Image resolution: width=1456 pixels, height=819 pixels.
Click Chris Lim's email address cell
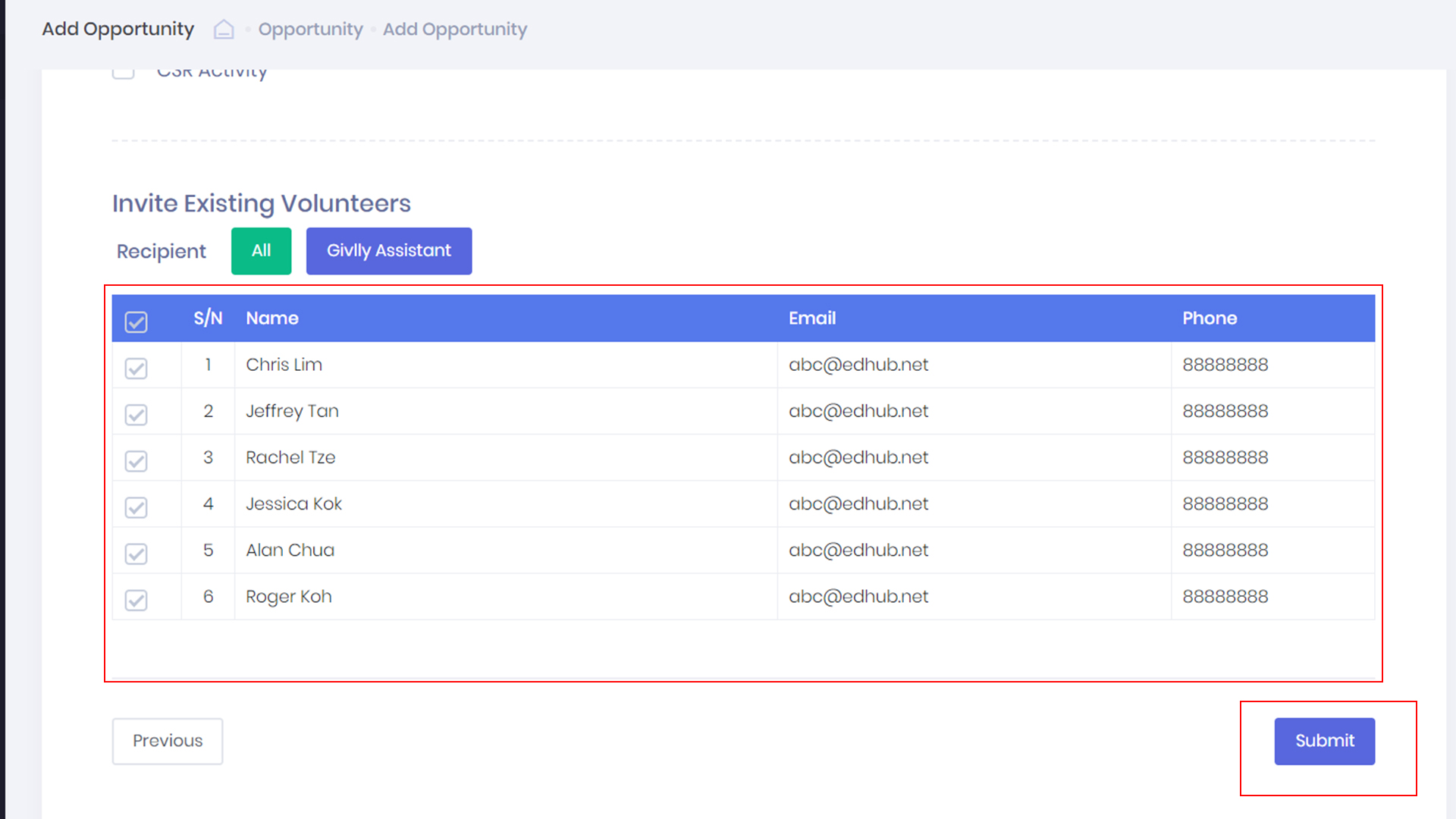858,365
